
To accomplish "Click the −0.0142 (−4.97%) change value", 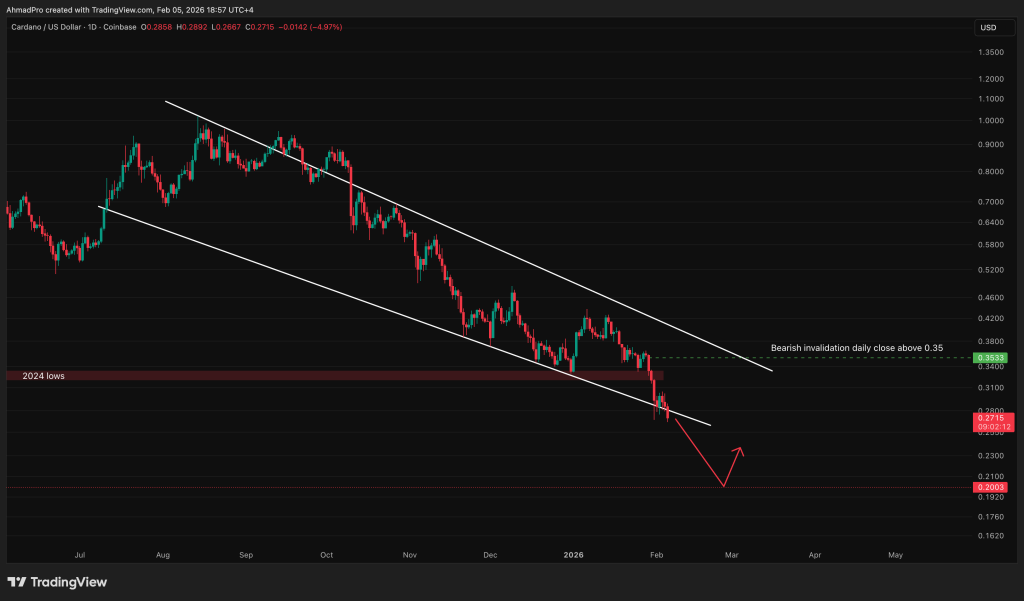I will [310, 27].
